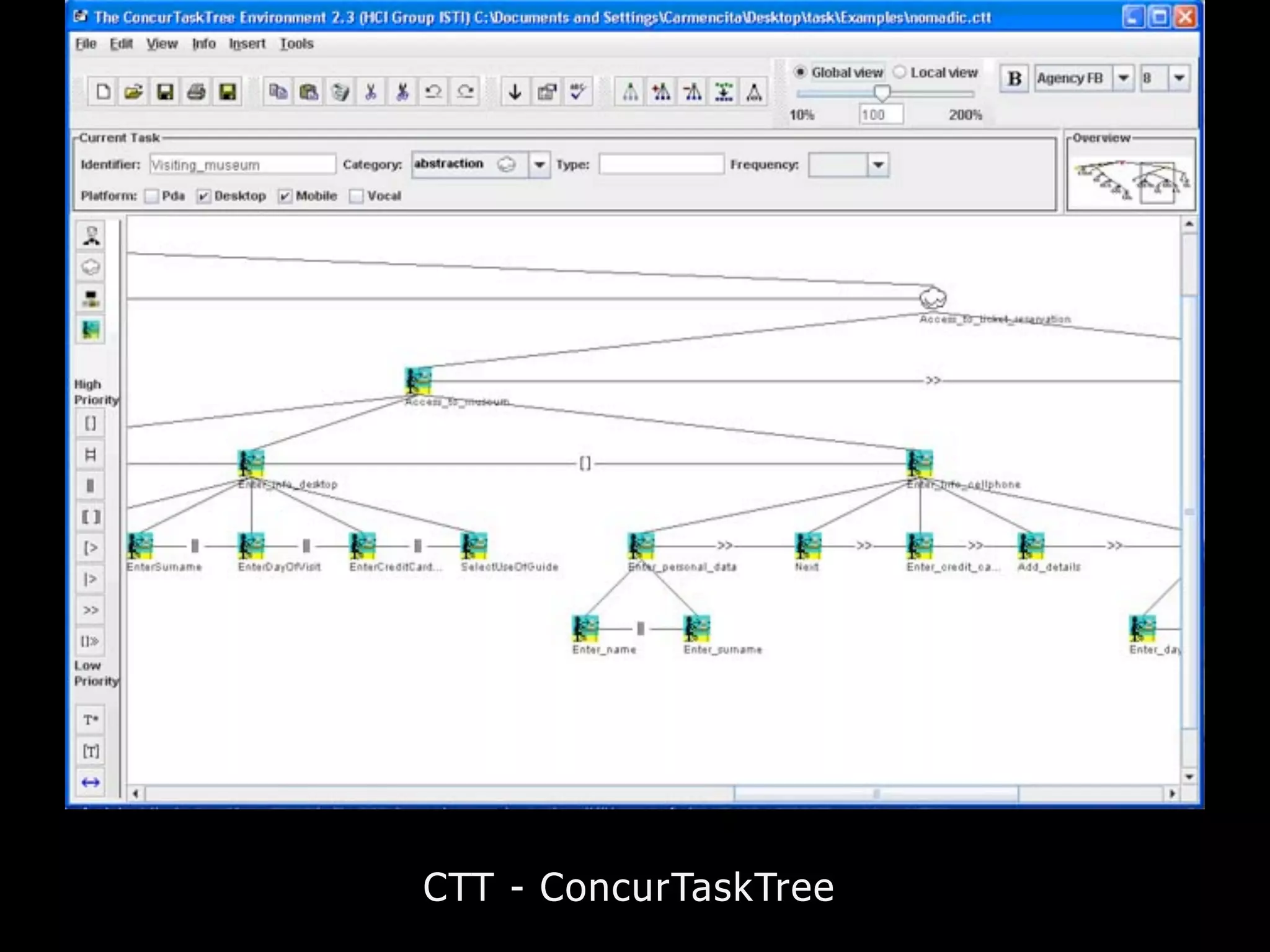Screen dimensions: 1270x952
Task: Select the abstraction cloud task icon in palette
Action: tap(91, 268)
